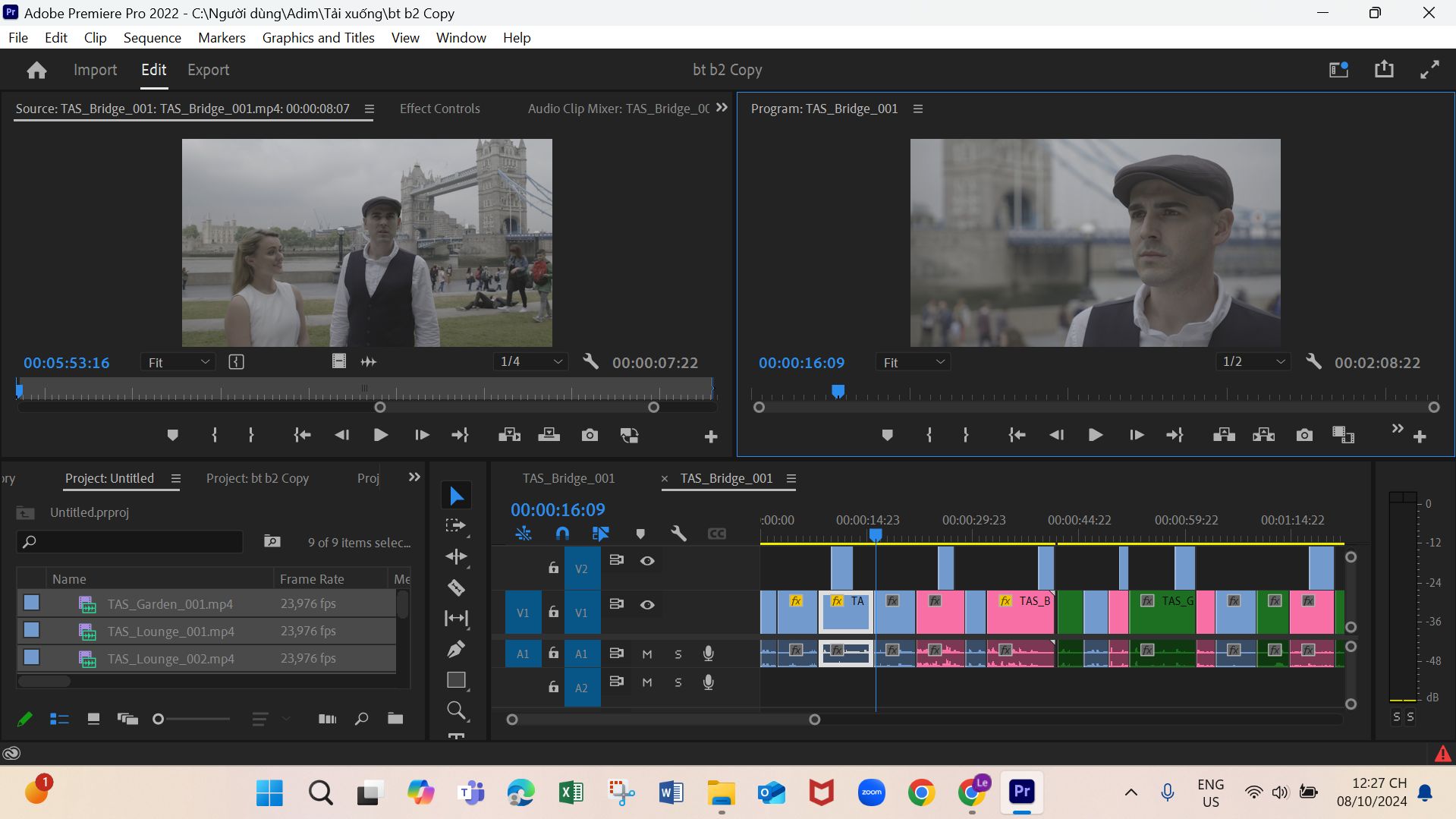Select the Rectangle tool
The width and height of the screenshot is (1456, 819).
tap(456, 680)
